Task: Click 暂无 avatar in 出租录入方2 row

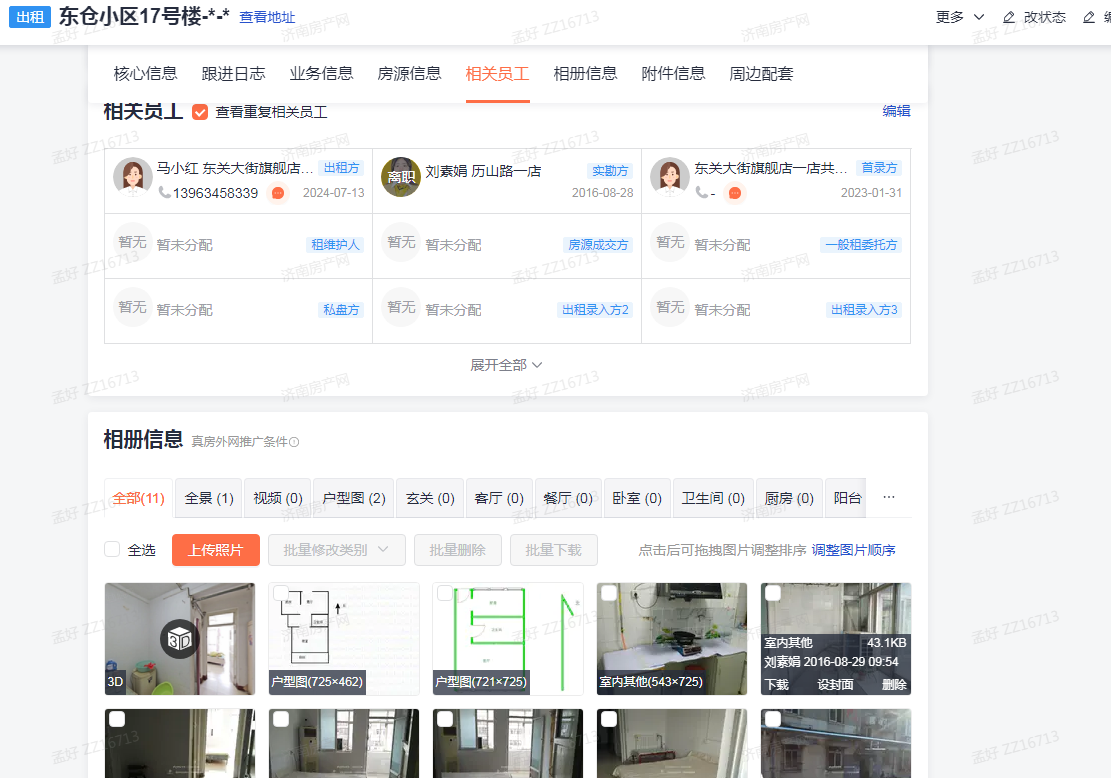Action: pyautogui.click(x=401, y=307)
